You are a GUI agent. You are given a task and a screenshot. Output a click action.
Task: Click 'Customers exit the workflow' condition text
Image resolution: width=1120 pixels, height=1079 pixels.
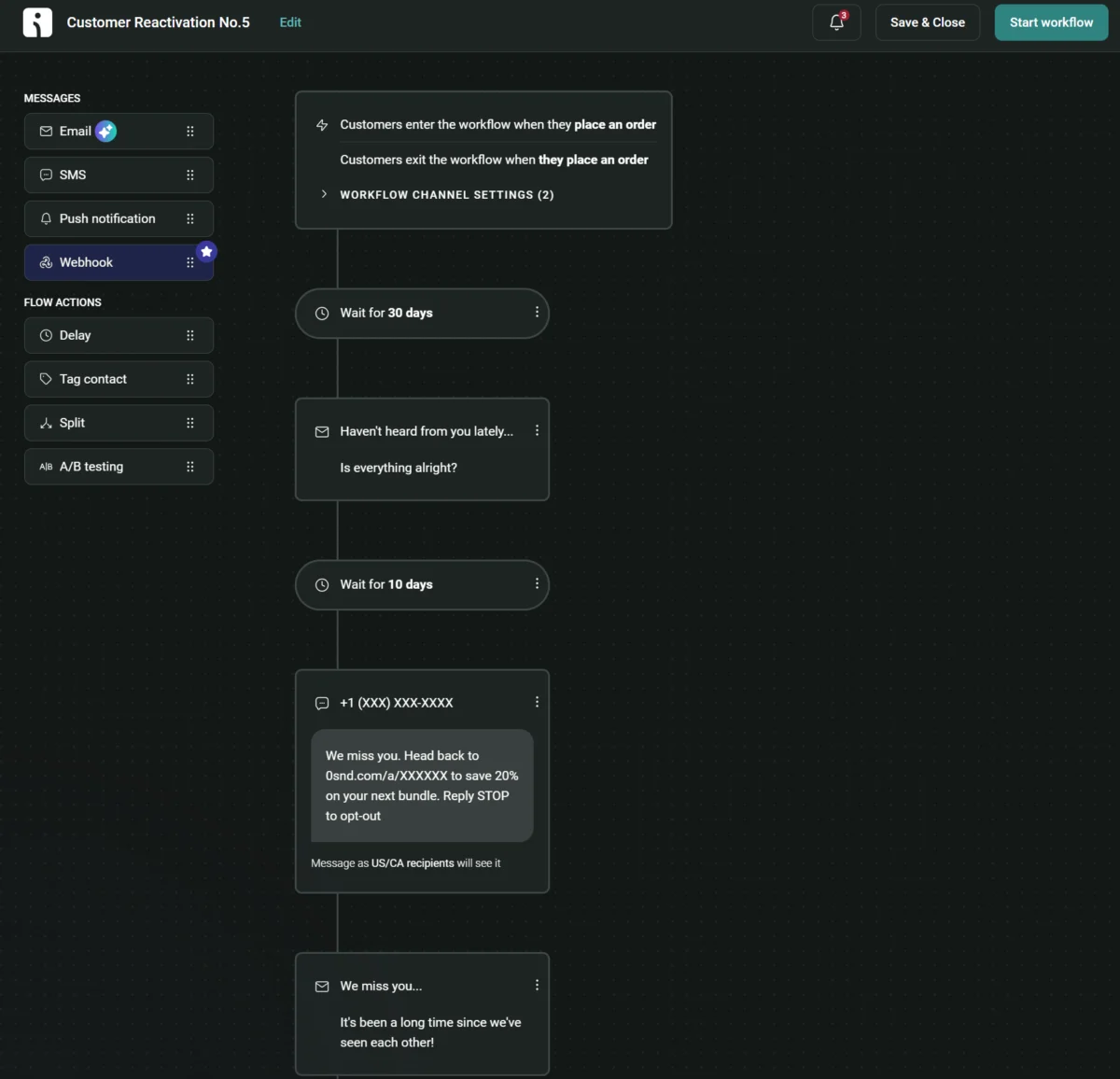tap(494, 161)
